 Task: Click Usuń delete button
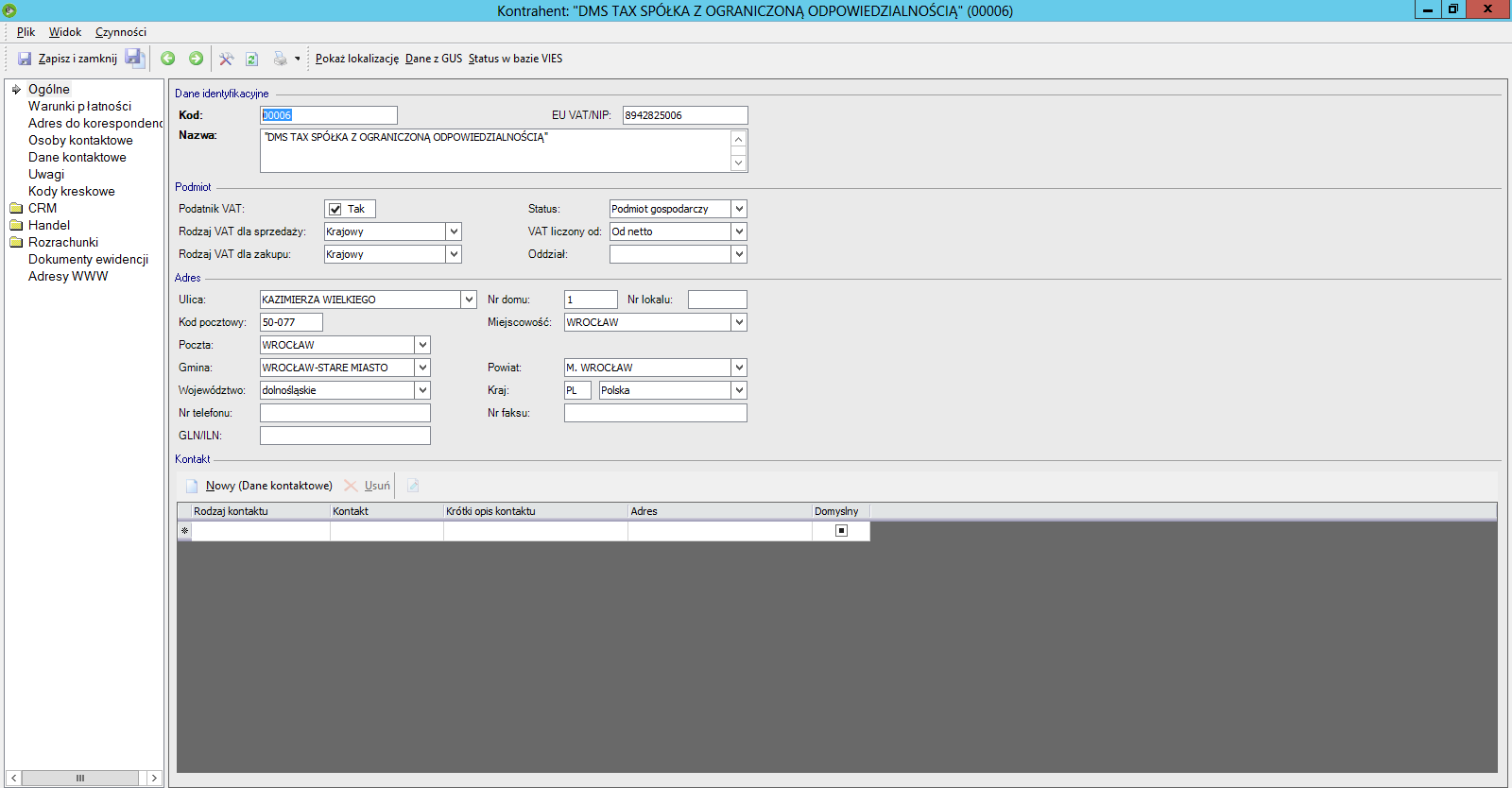(x=367, y=486)
